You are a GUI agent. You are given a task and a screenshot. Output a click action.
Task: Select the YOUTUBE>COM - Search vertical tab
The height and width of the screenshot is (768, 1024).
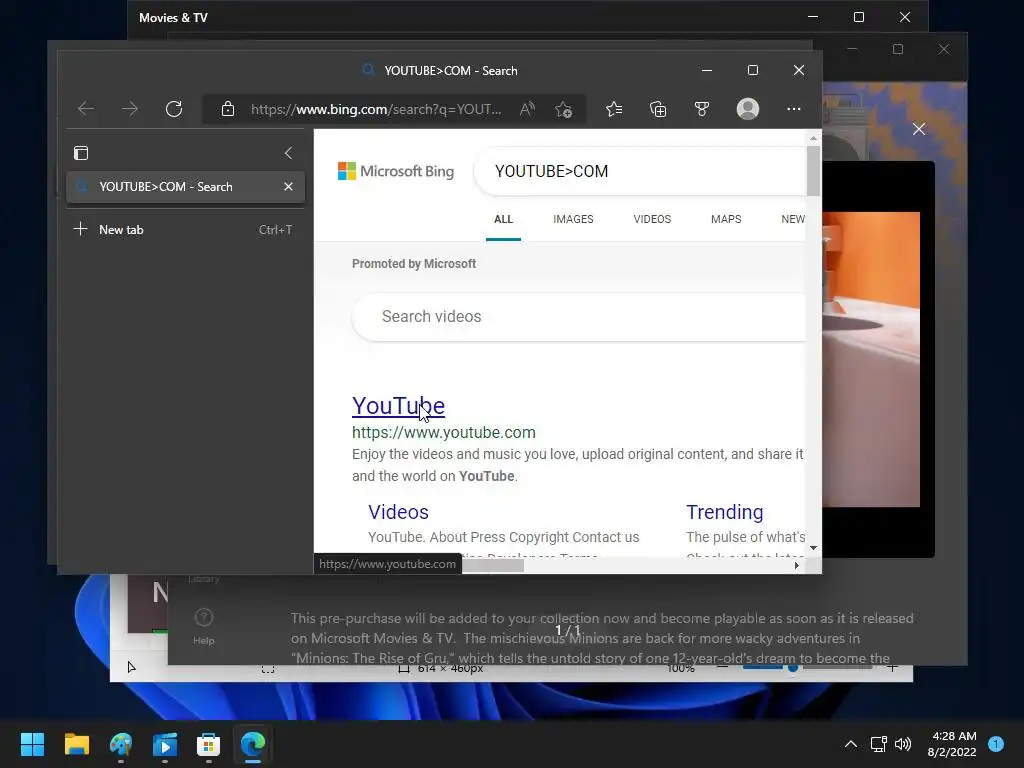click(x=185, y=187)
